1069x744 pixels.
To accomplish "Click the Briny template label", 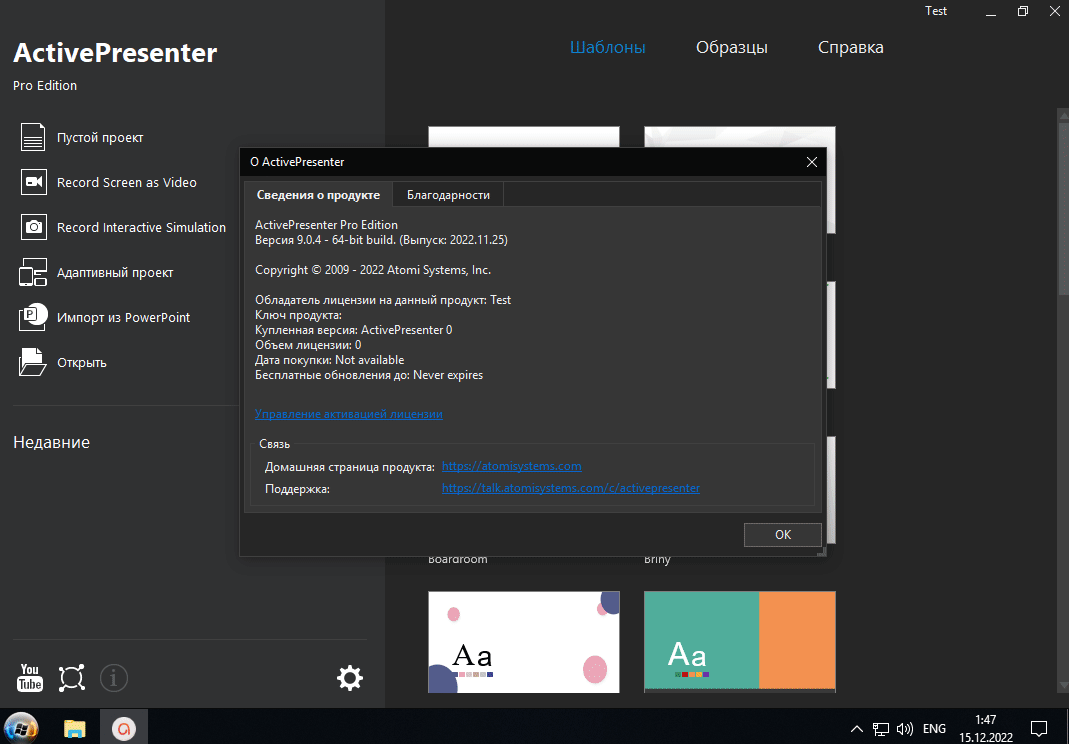I will coord(657,560).
